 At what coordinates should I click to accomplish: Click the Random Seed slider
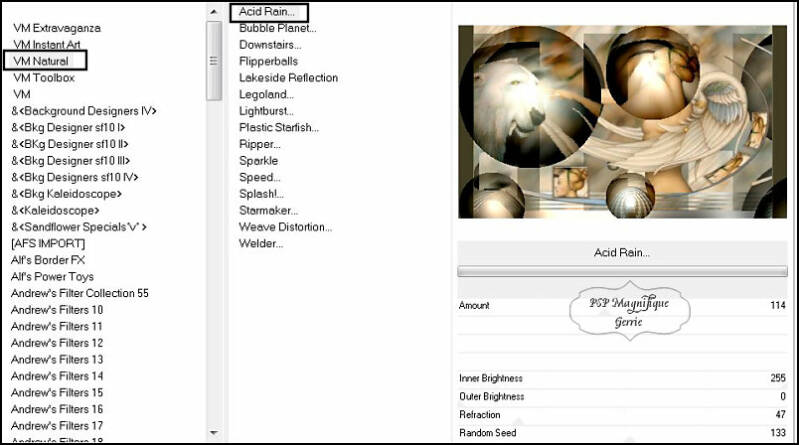point(622,433)
